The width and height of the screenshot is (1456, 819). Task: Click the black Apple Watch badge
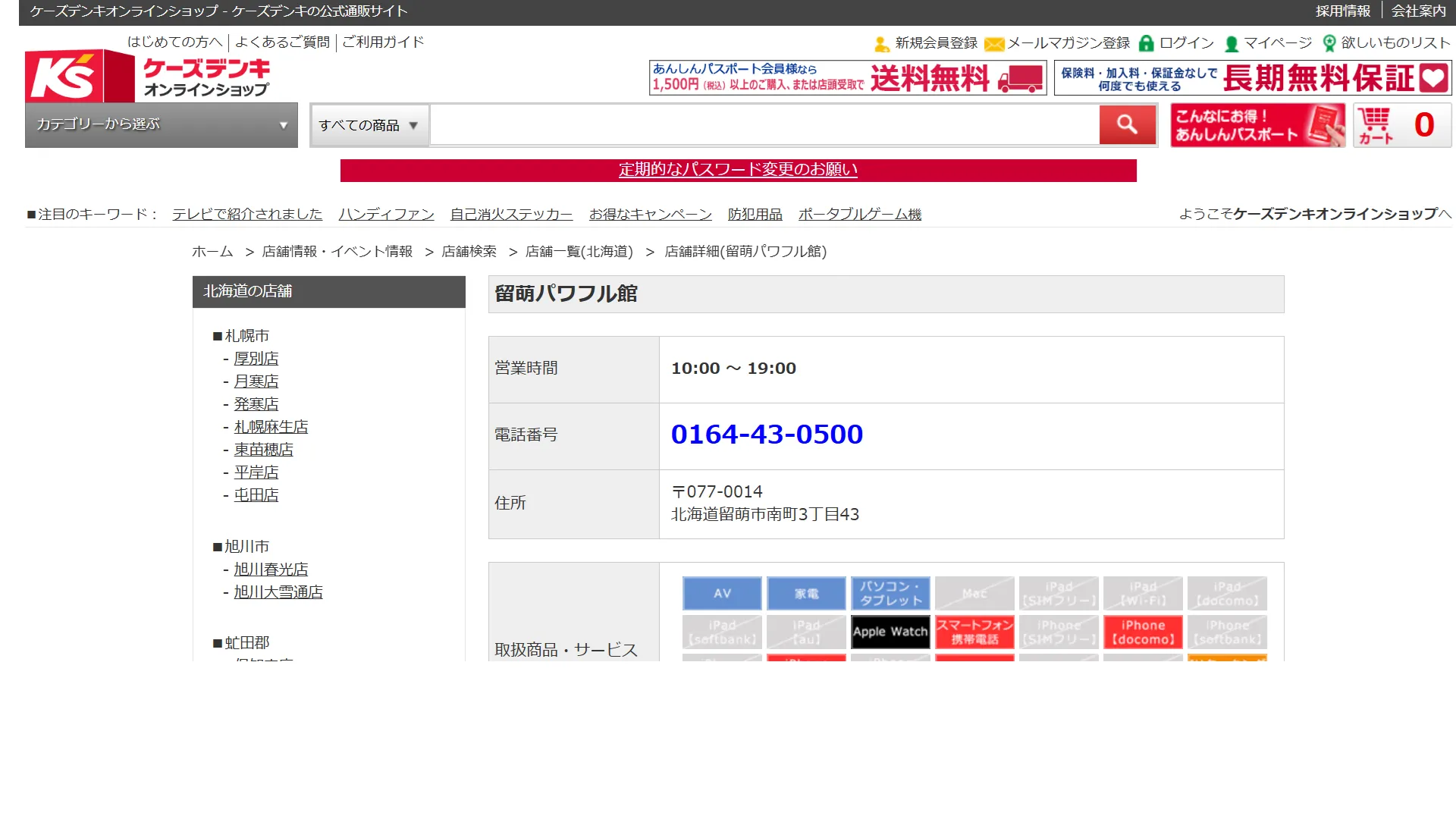coord(890,632)
